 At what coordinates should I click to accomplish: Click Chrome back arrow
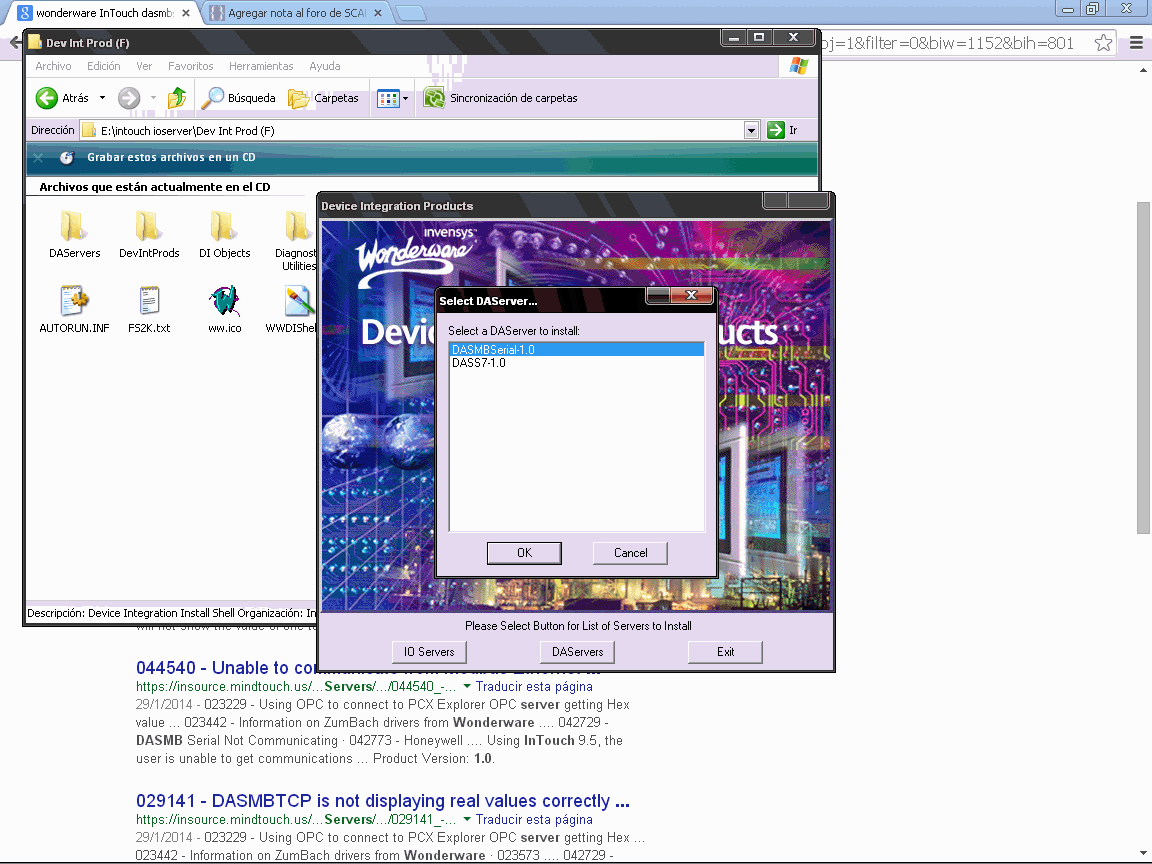tap(15, 43)
